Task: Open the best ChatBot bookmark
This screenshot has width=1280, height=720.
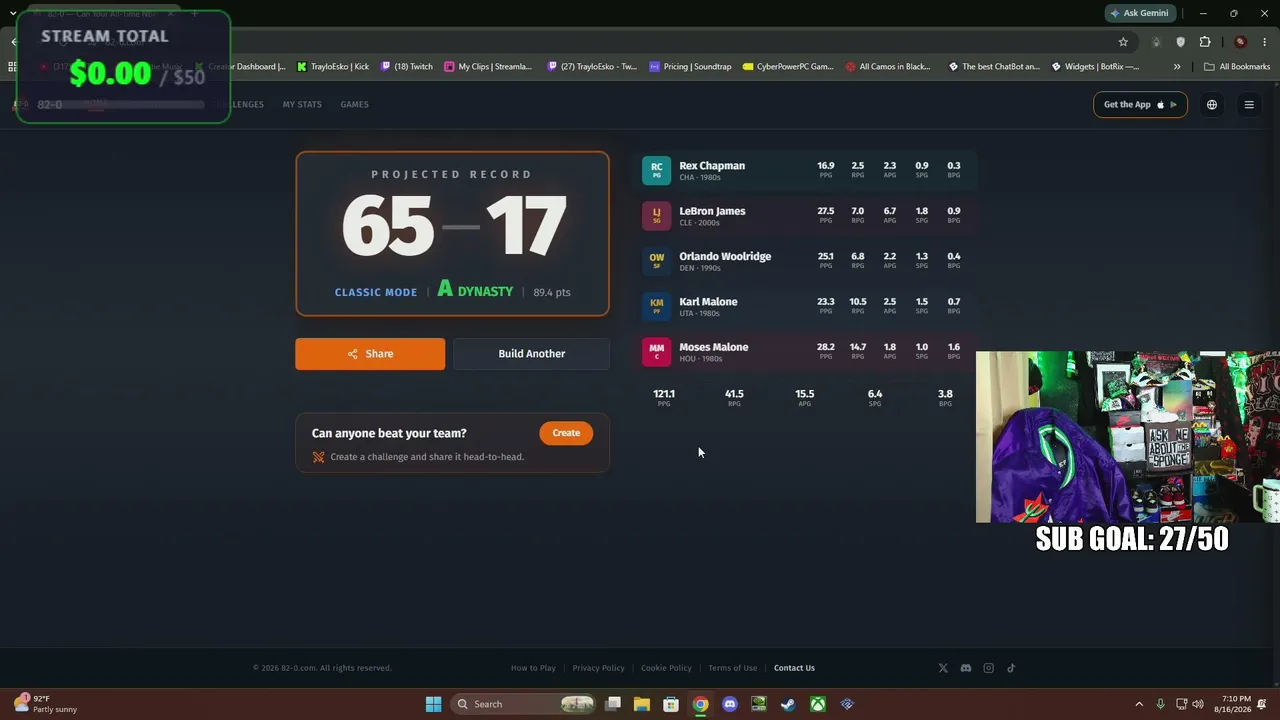Action: [x=994, y=67]
